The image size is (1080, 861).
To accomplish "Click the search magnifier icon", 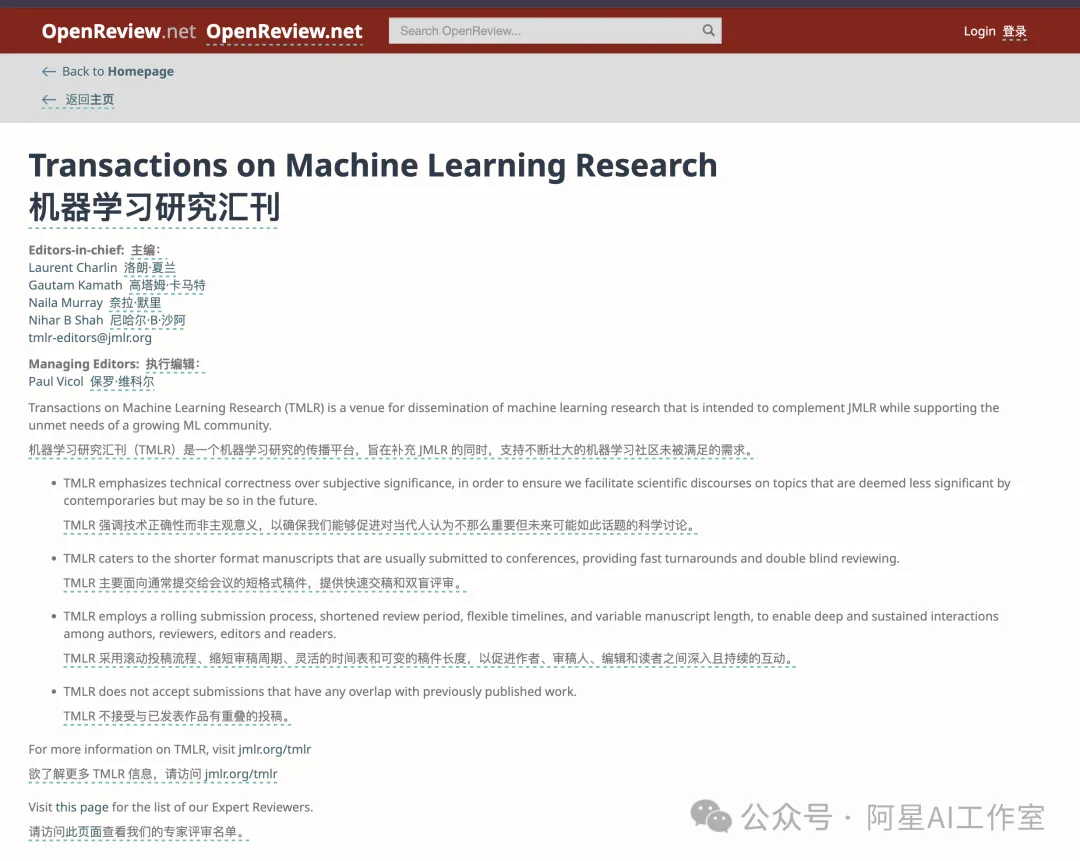I will coord(708,30).
